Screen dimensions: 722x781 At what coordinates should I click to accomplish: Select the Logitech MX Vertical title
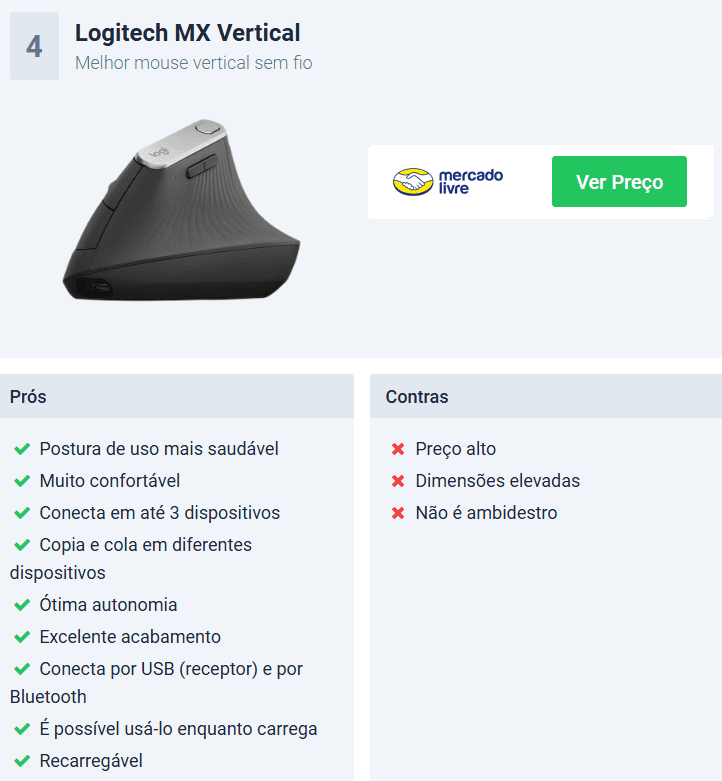tap(187, 33)
